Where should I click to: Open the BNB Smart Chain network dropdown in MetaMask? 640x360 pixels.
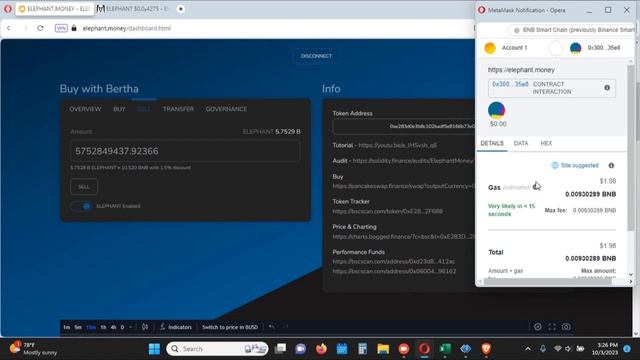tap(572, 30)
